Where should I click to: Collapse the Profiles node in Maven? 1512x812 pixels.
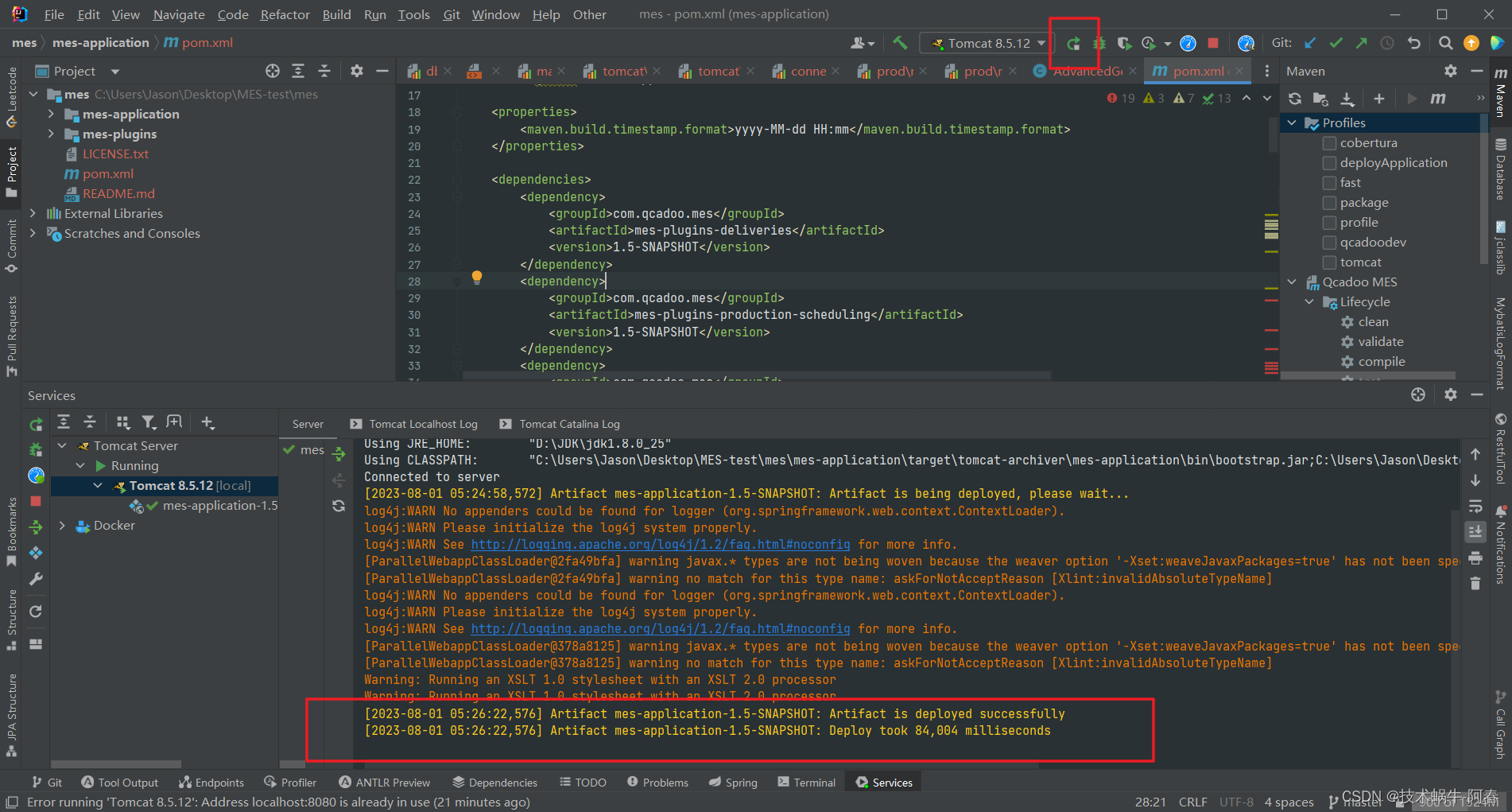1292,122
